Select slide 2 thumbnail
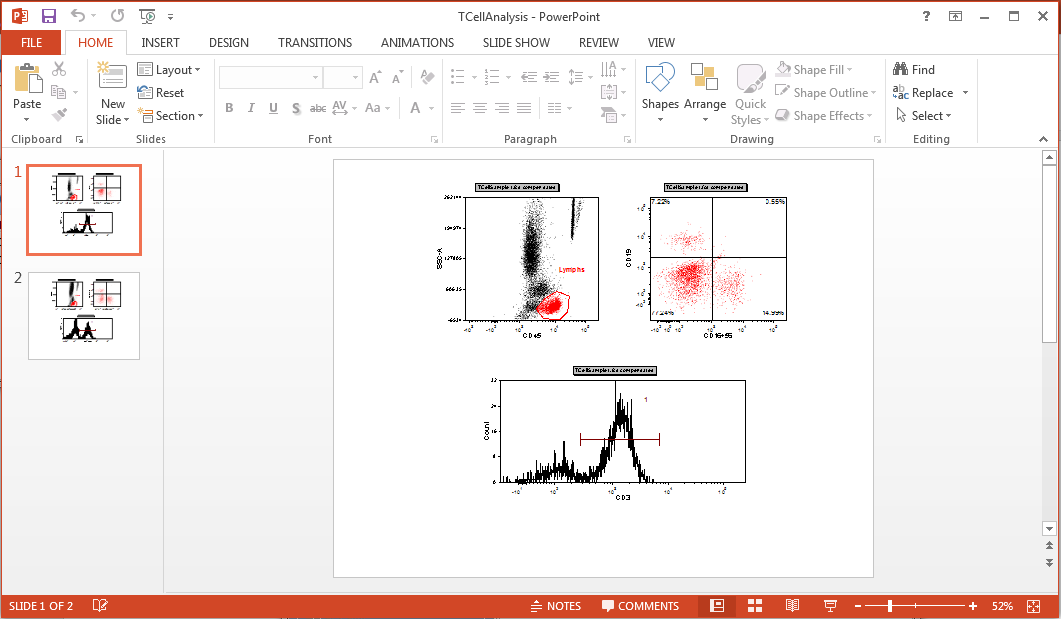This screenshot has height=619, width=1061. click(84, 316)
